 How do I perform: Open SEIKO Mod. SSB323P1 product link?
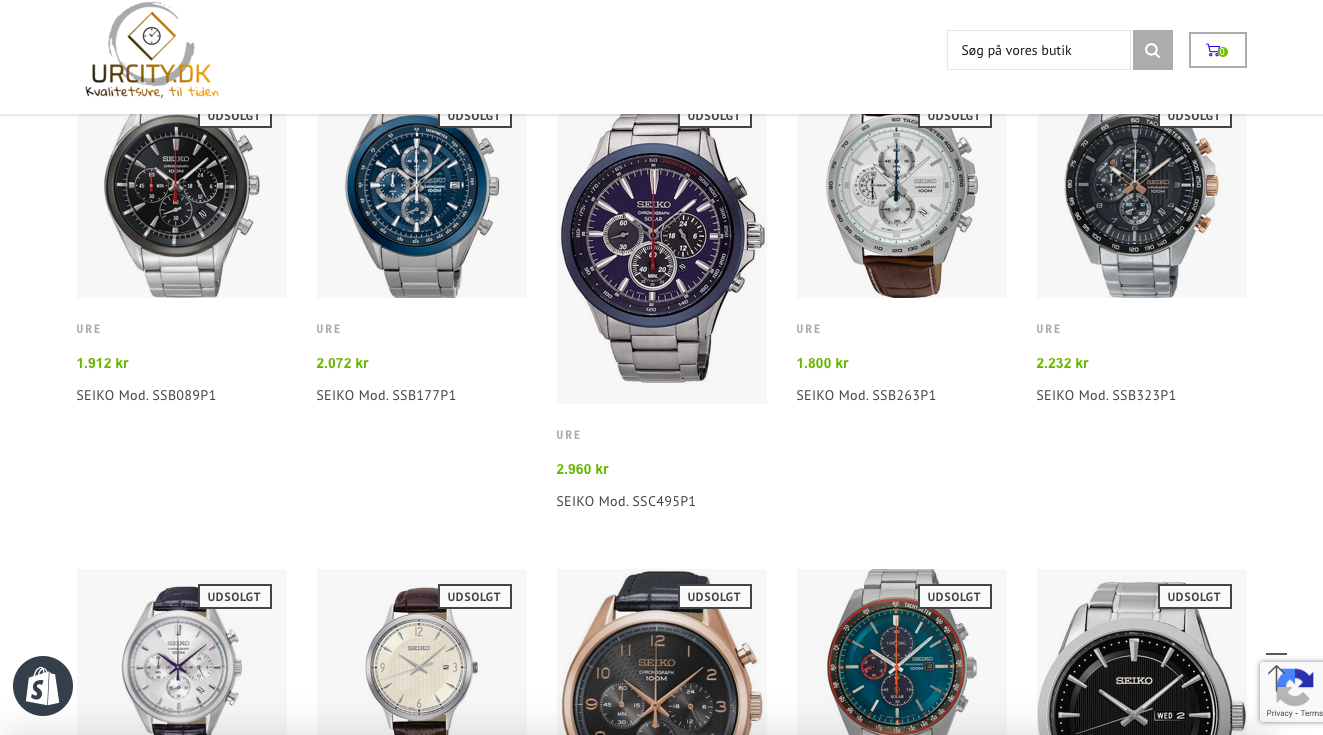click(x=1106, y=395)
